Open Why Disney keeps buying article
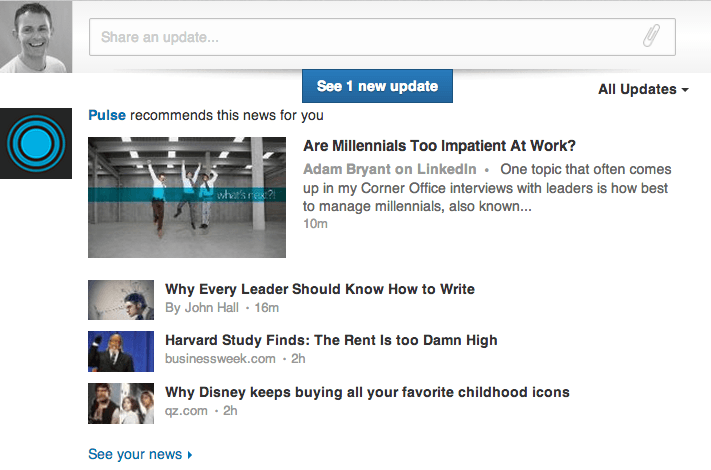Image resolution: width=711 pixels, height=470 pixels. (x=367, y=392)
